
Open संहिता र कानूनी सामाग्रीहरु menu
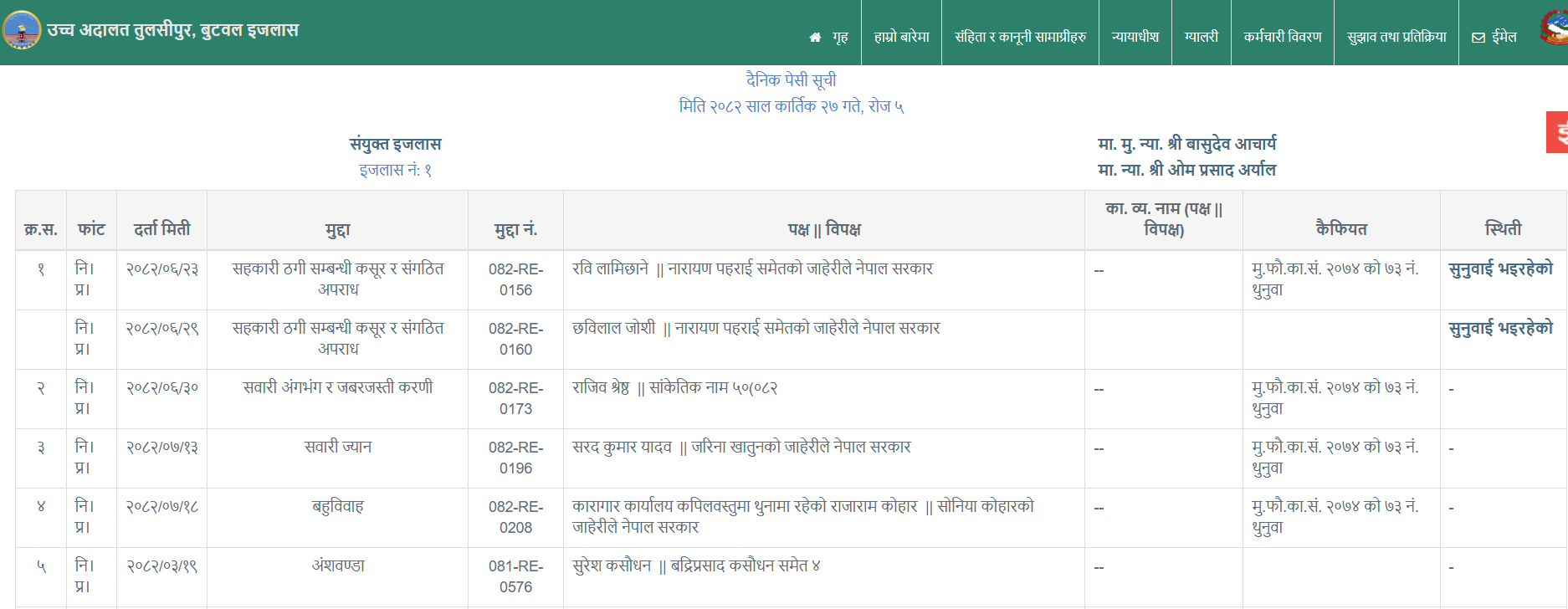pyautogui.click(x=1020, y=37)
